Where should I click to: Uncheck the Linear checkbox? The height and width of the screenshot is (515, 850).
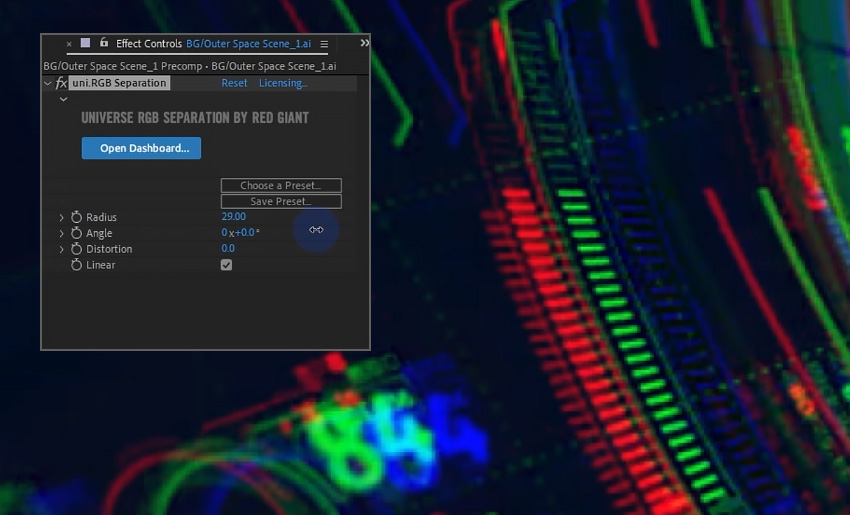tap(227, 265)
